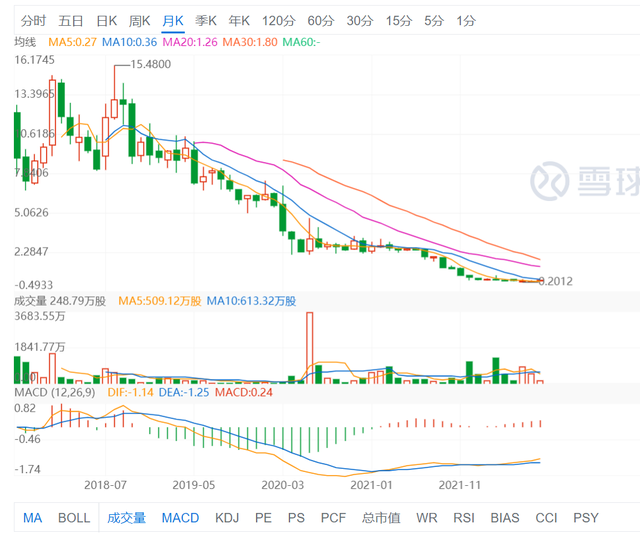Viewport: 640px width, 535px height.
Task: Show the PE indicator
Action: [263, 518]
